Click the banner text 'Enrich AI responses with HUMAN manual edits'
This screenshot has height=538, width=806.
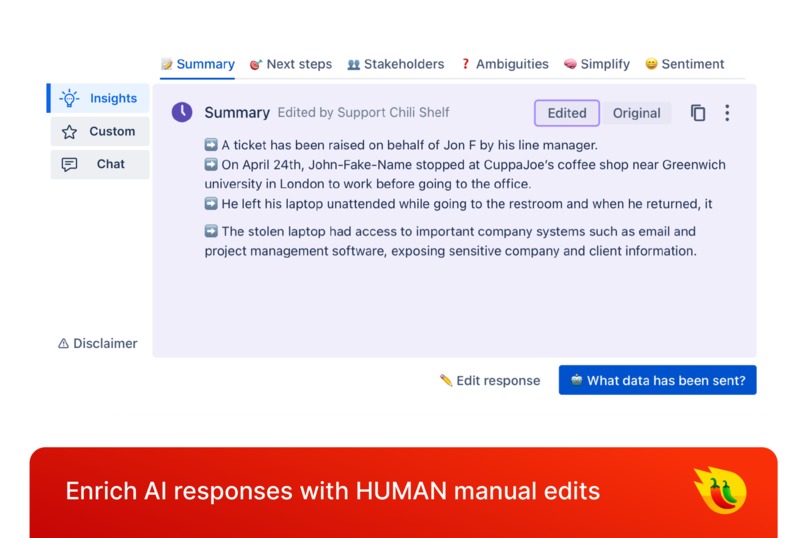click(x=333, y=491)
